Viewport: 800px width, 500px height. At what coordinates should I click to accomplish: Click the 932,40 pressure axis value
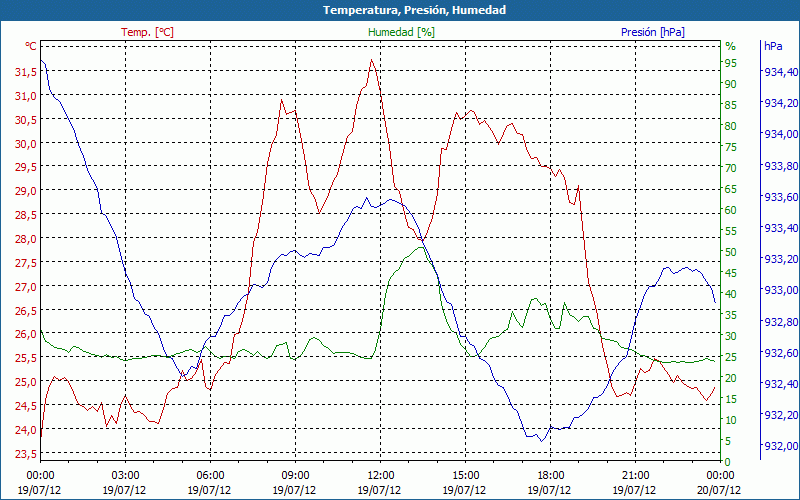[781, 384]
